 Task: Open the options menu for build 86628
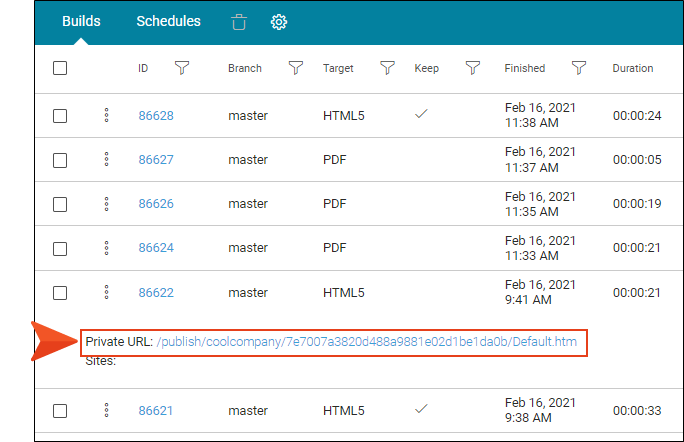(x=106, y=115)
